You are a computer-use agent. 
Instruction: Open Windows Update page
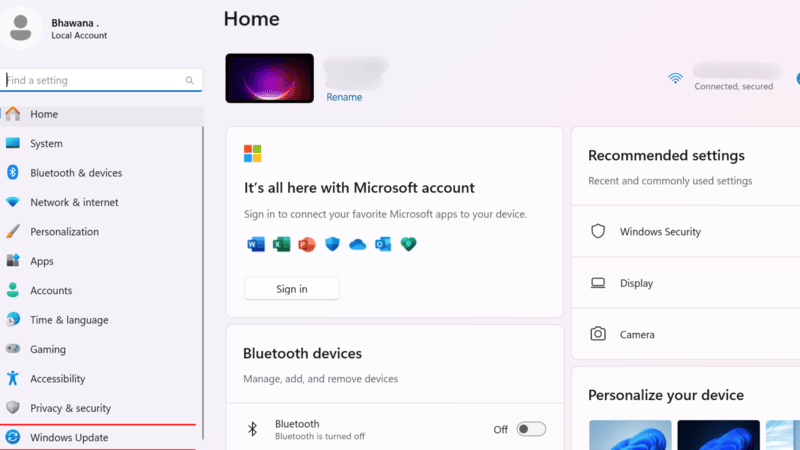pos(100,437)
